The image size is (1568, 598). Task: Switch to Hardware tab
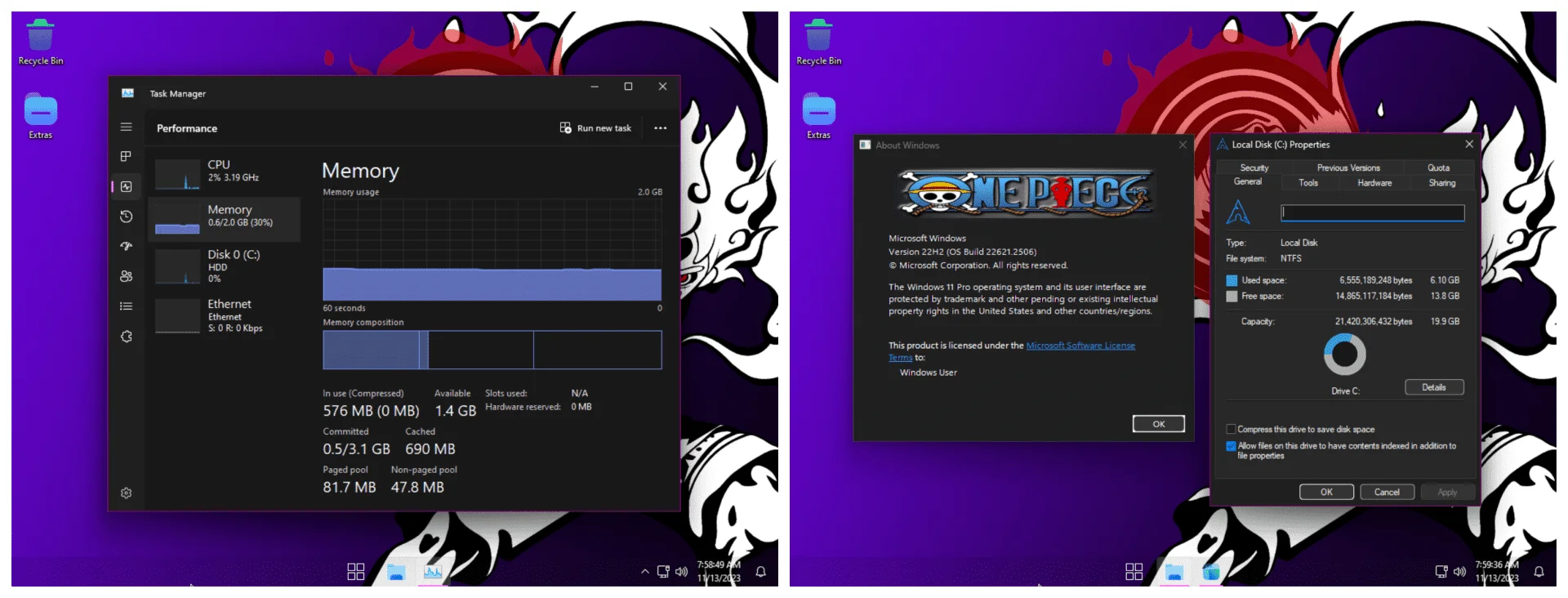pyautogui.click(x=1374, y=183)
